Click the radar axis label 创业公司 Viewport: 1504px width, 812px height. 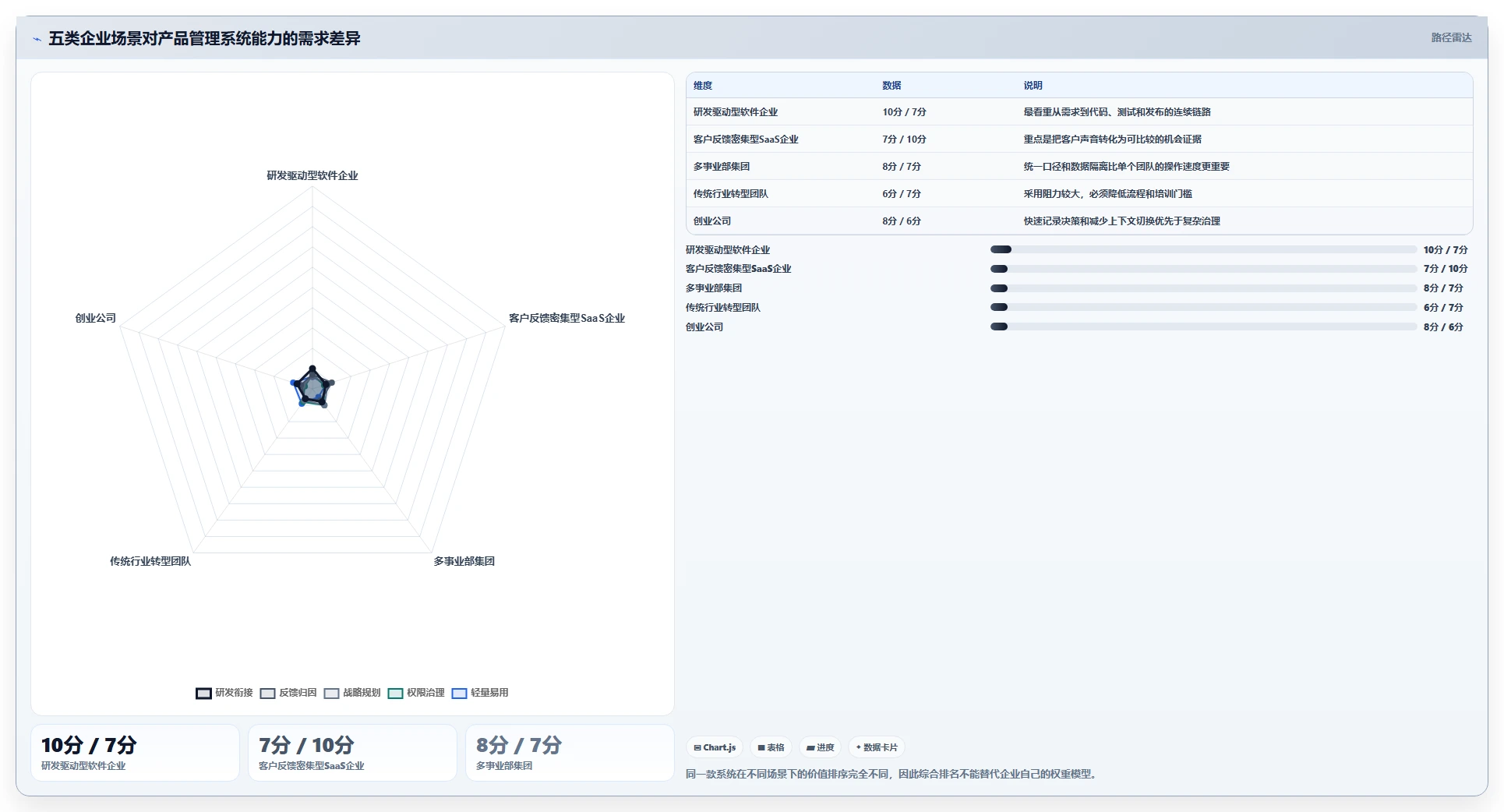tap(95, 319)
